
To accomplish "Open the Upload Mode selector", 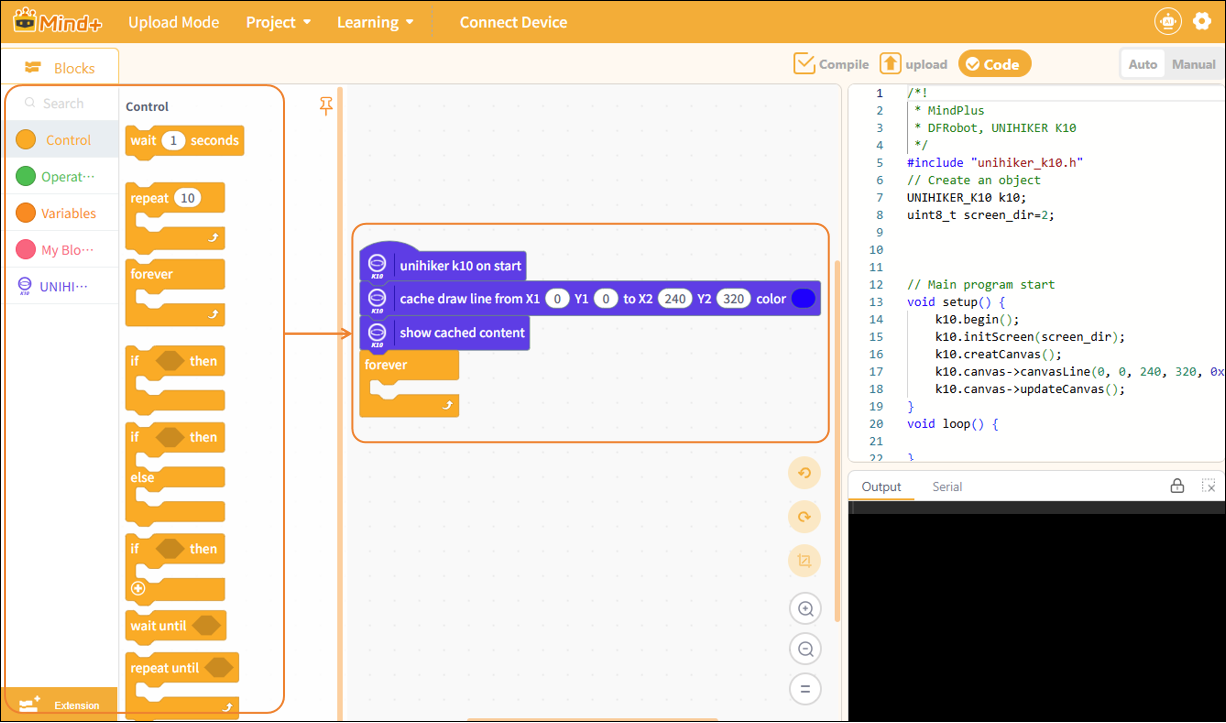I will [x=173, y=22].
